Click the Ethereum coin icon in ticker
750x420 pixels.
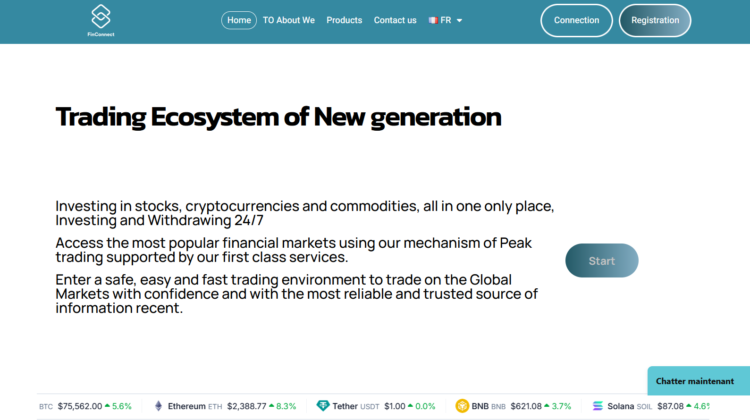[x=158, y=406]
